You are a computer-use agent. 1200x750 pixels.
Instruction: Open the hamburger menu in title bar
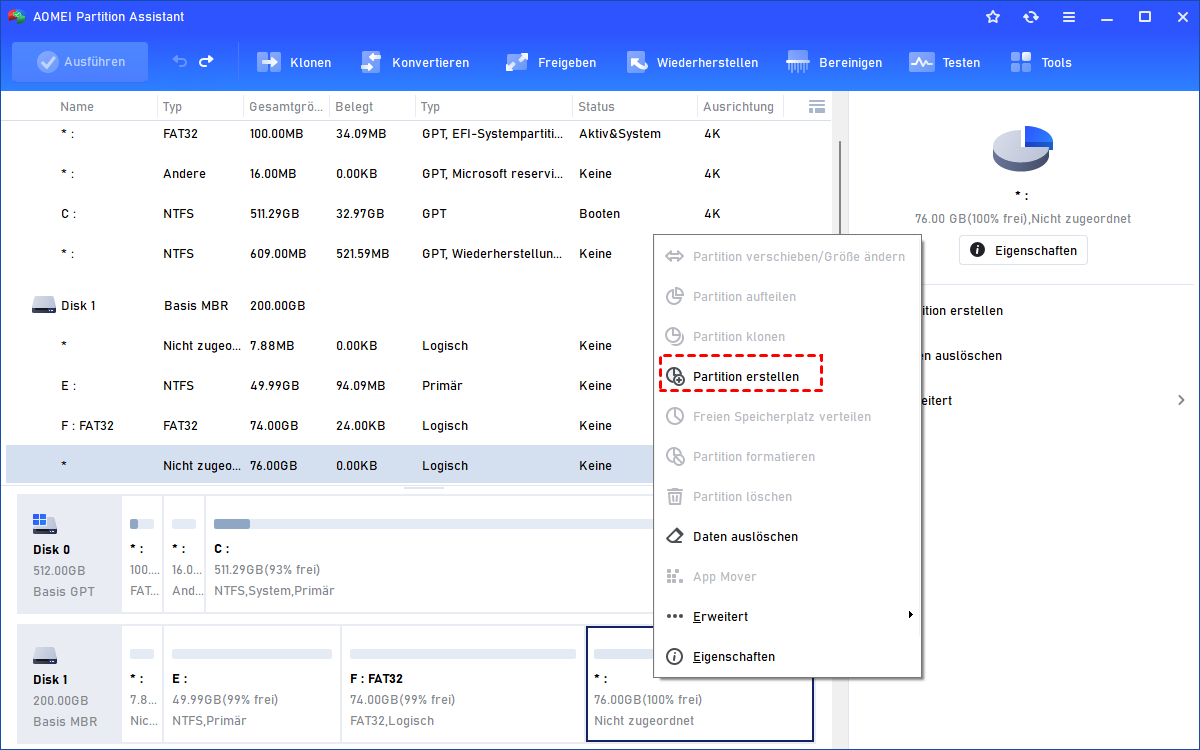(1069, 17)
